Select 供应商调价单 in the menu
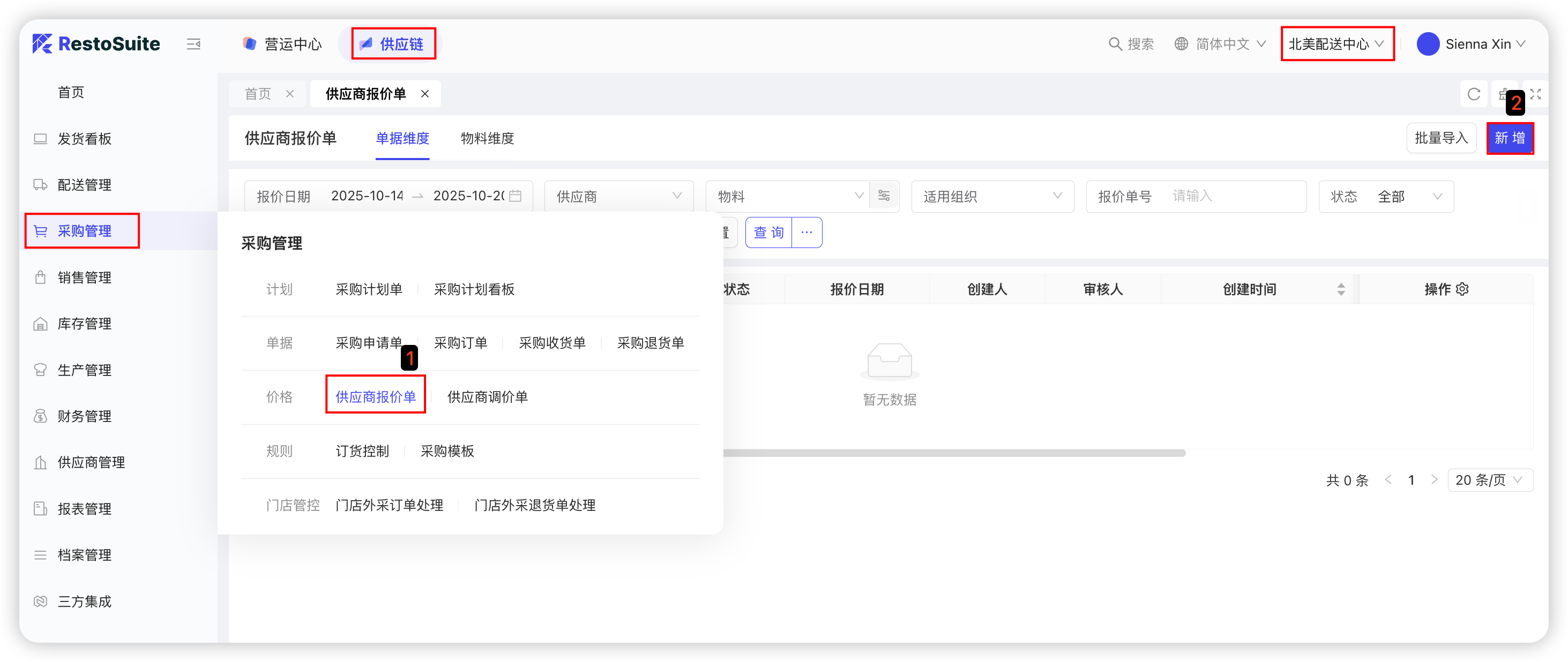1568x662 pixels. [487, 397]
